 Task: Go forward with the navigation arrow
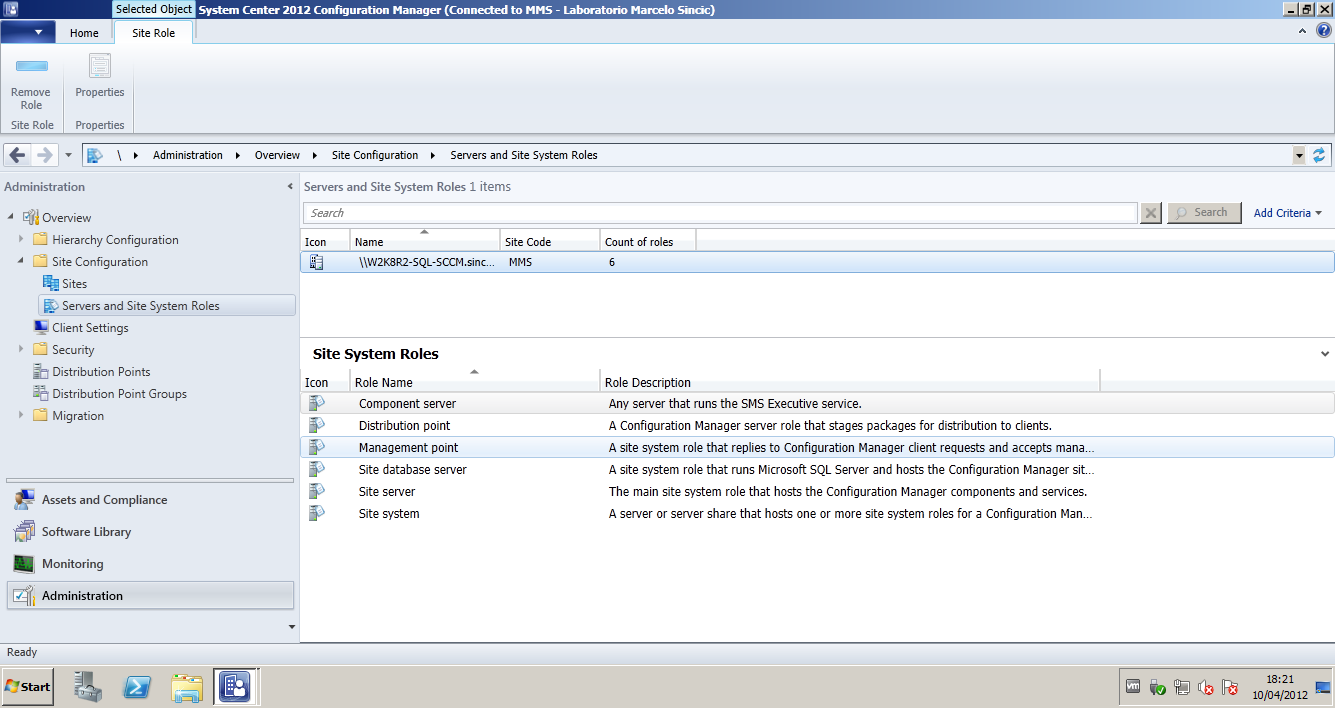click(44, 155)
